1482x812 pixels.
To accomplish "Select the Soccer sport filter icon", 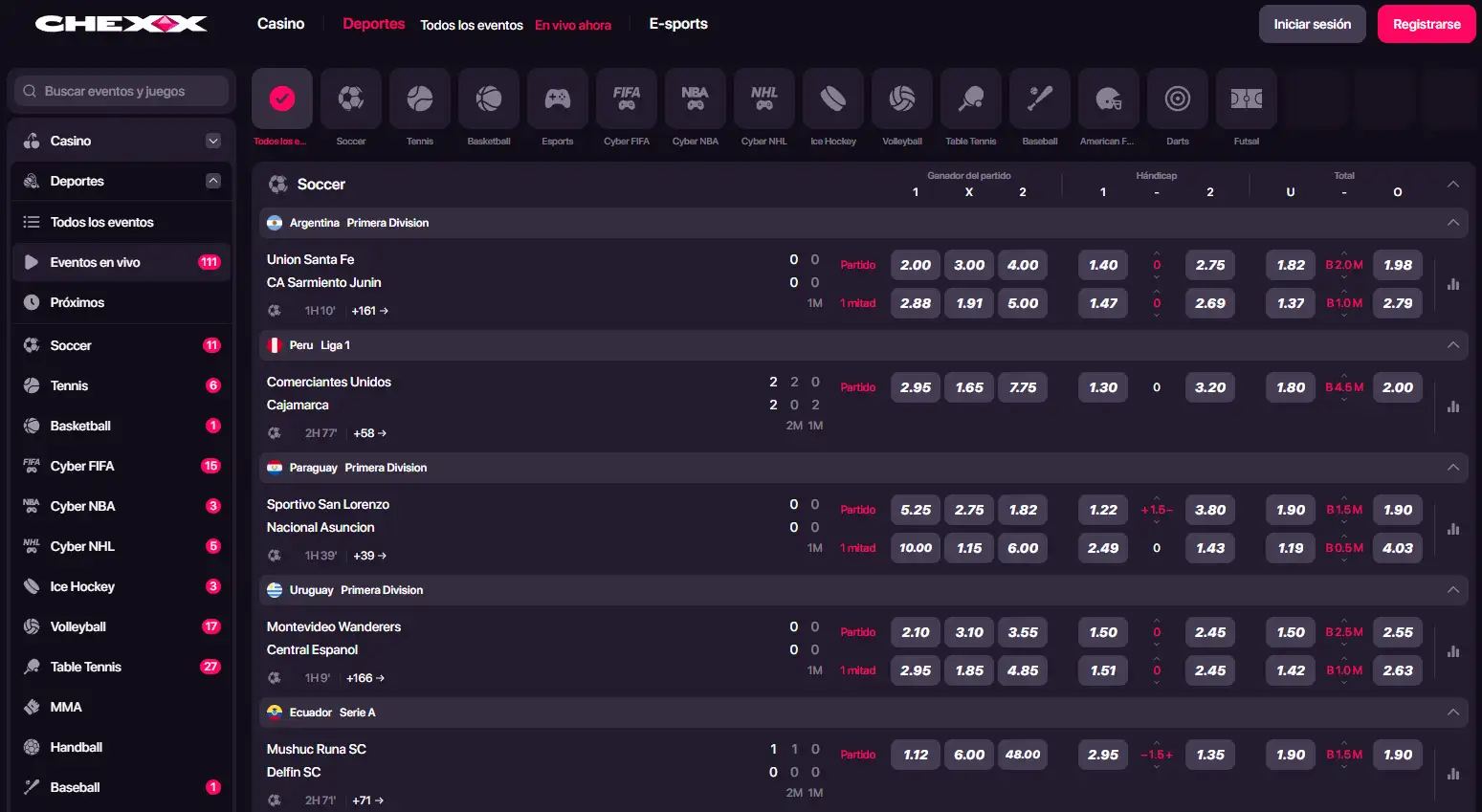I will click(x=351, y=99).
